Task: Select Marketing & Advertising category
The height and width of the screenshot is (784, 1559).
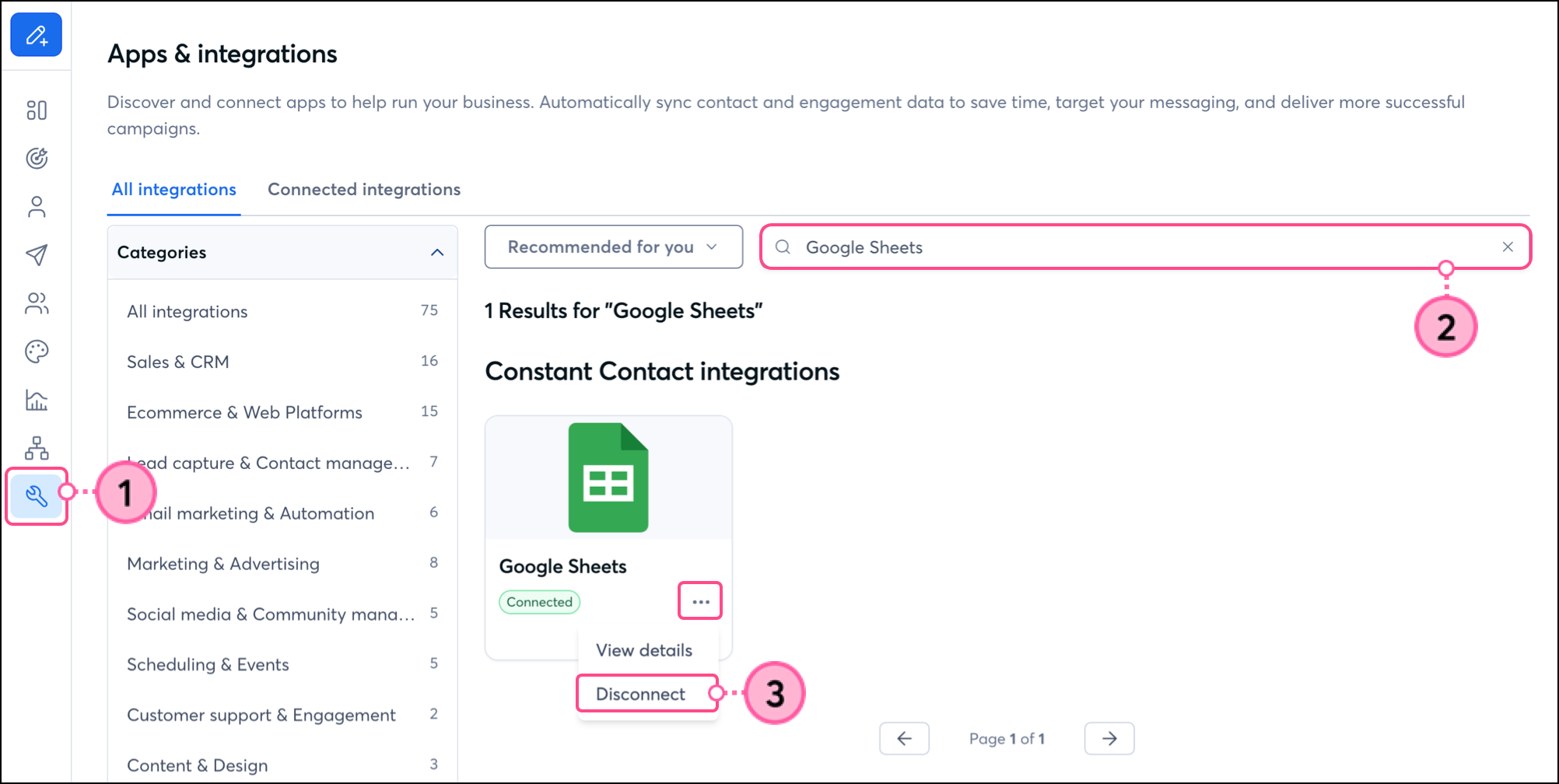Action: pyautogui.click(x=282, y=564)
